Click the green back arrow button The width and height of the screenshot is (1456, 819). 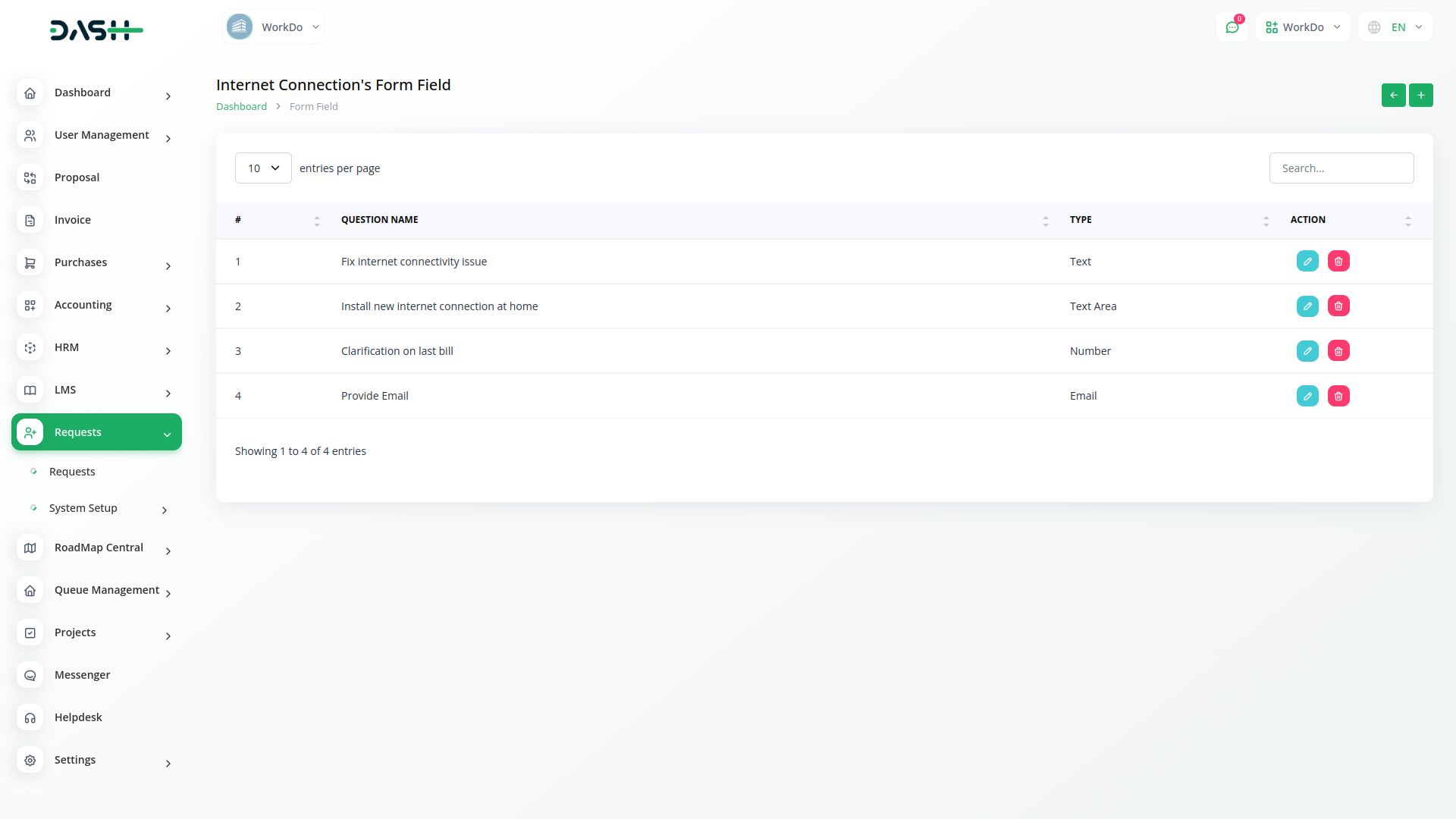(1393, 96)
